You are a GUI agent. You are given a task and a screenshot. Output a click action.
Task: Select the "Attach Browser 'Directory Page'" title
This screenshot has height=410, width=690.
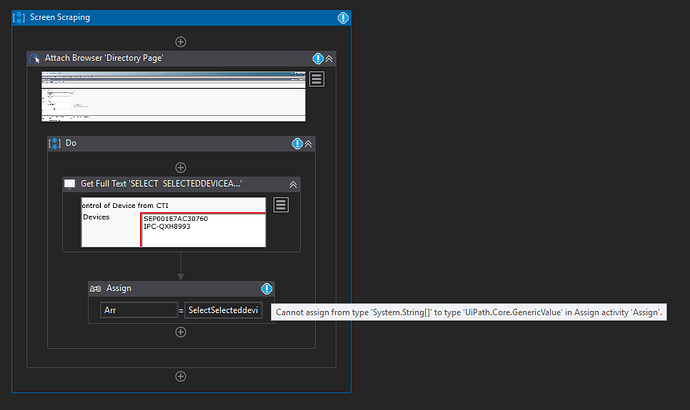[x=104, y=58]
